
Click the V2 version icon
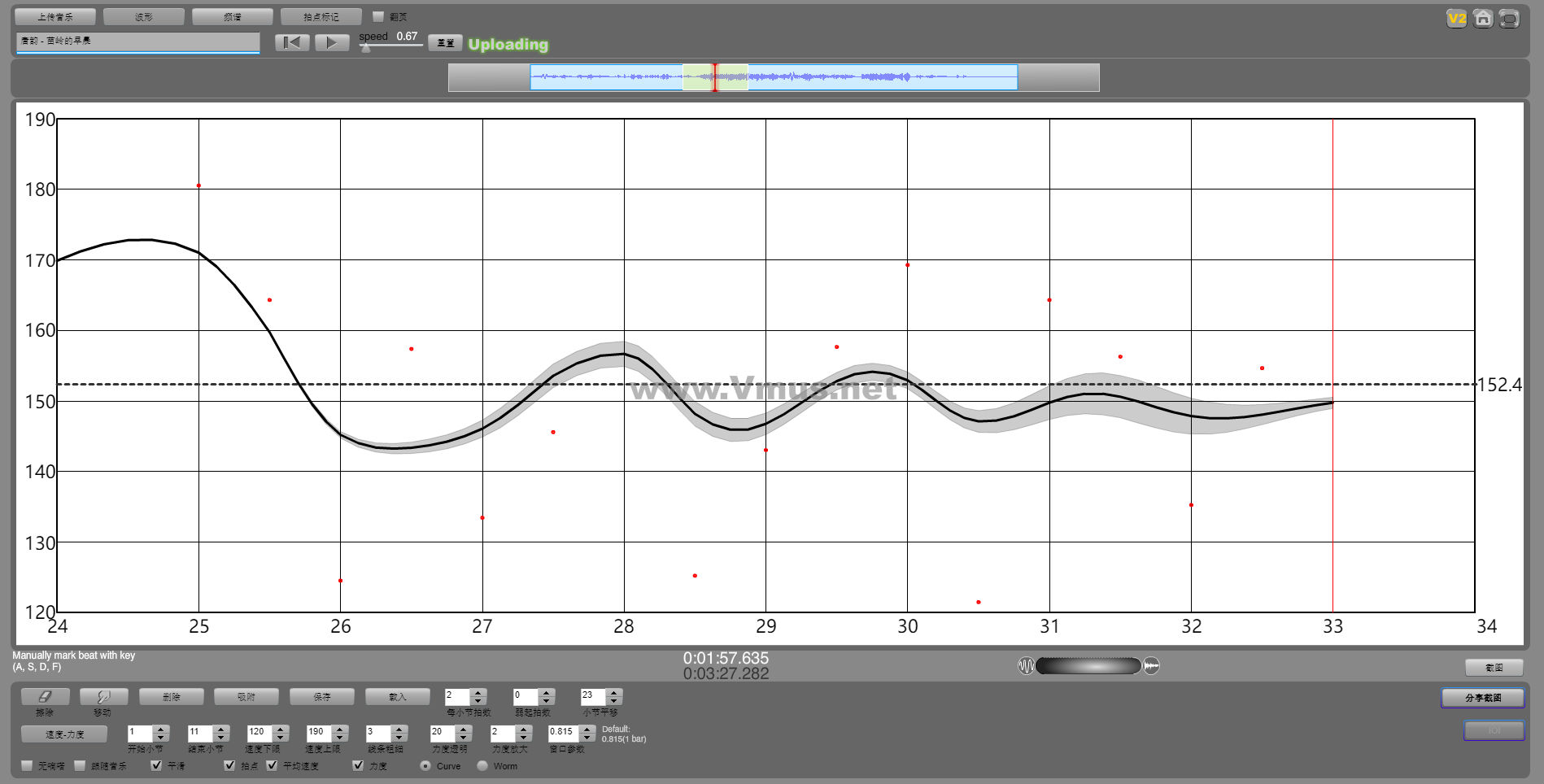click(1456, 19)
